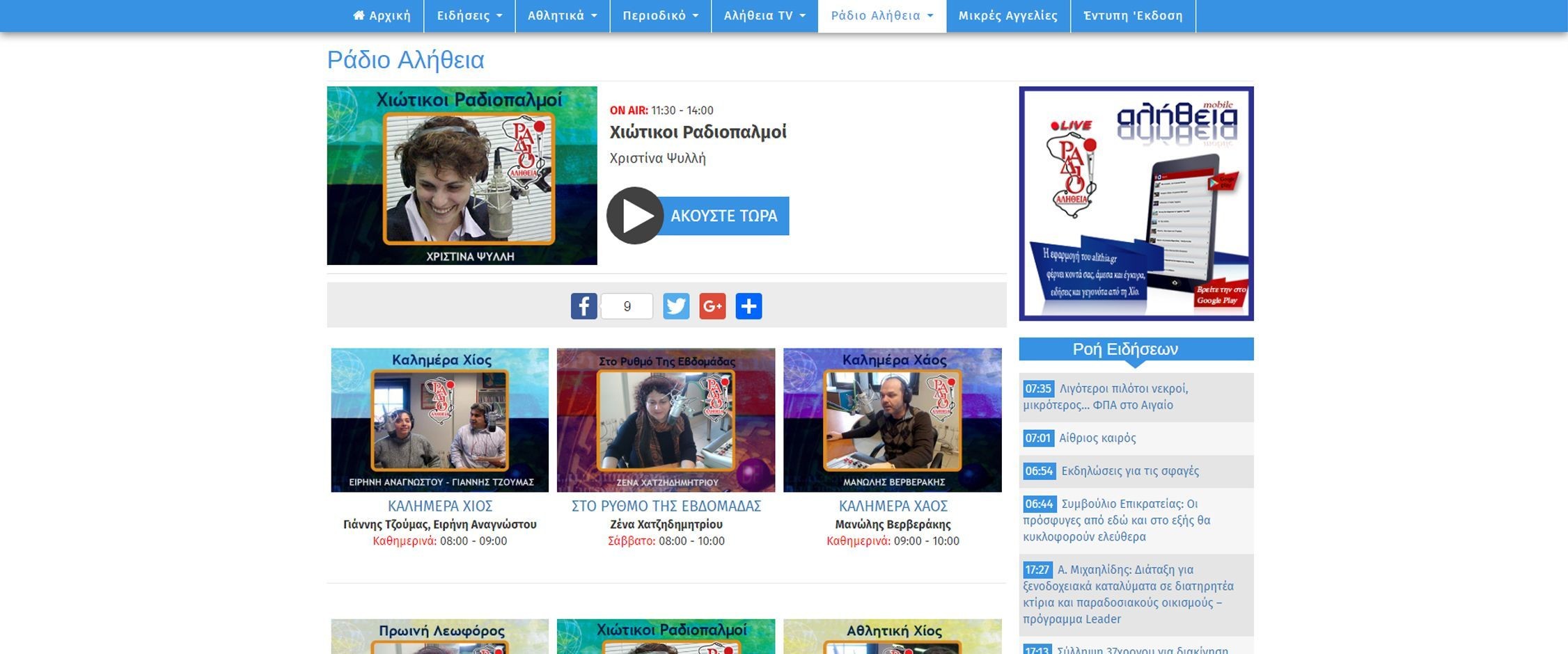Share via Google+ icon
The height and width of the screenshot is (654, 1568).
click(712, 305)
